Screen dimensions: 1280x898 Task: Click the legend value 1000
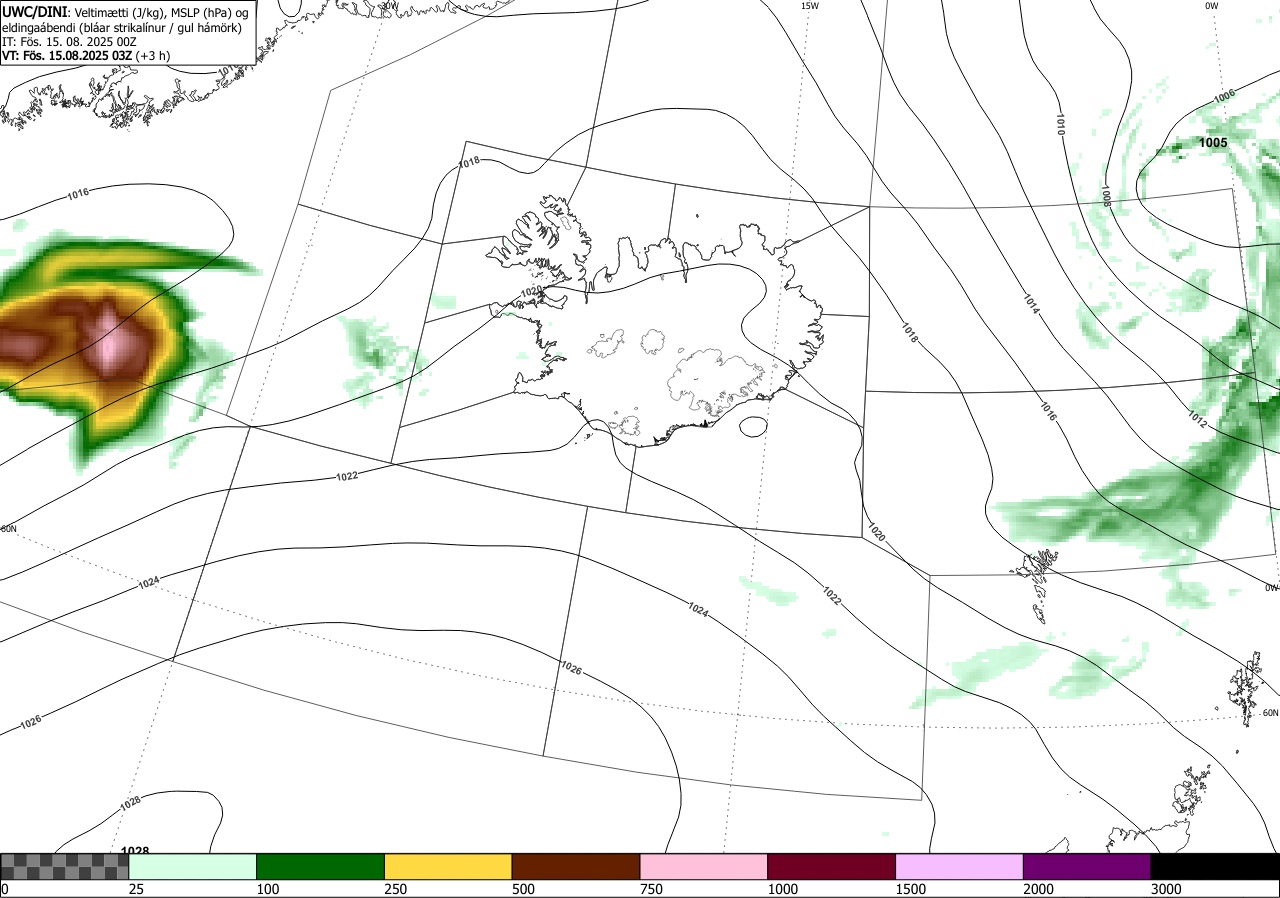pos(784,889)
